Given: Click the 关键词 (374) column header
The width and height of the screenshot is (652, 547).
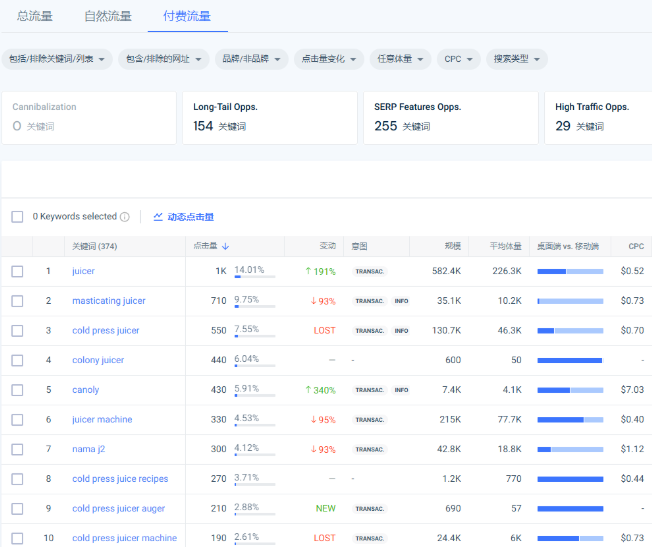Looking at the screenshot, I should 95,246.
